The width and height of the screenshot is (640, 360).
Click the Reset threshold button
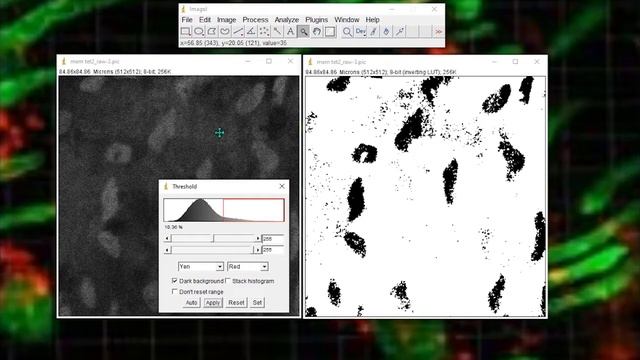tap(236, 302)
